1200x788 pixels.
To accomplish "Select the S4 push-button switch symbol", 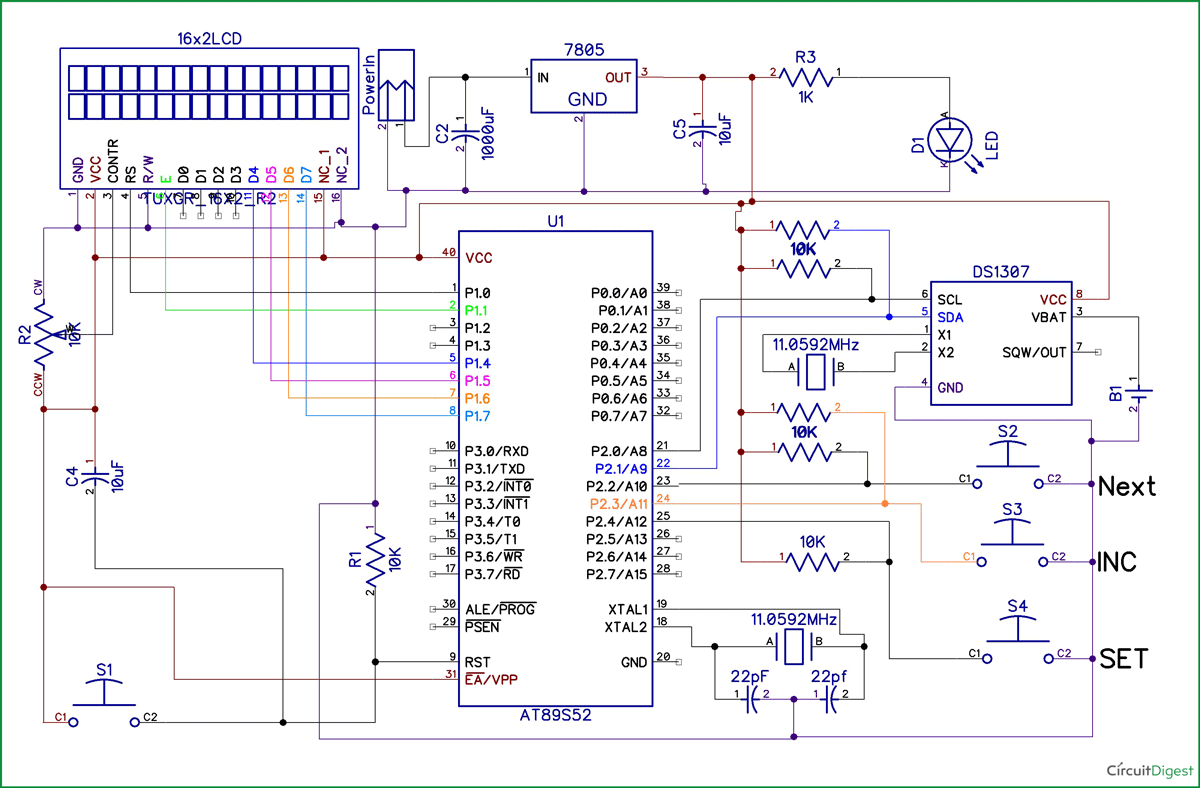I will point(1018,636).
